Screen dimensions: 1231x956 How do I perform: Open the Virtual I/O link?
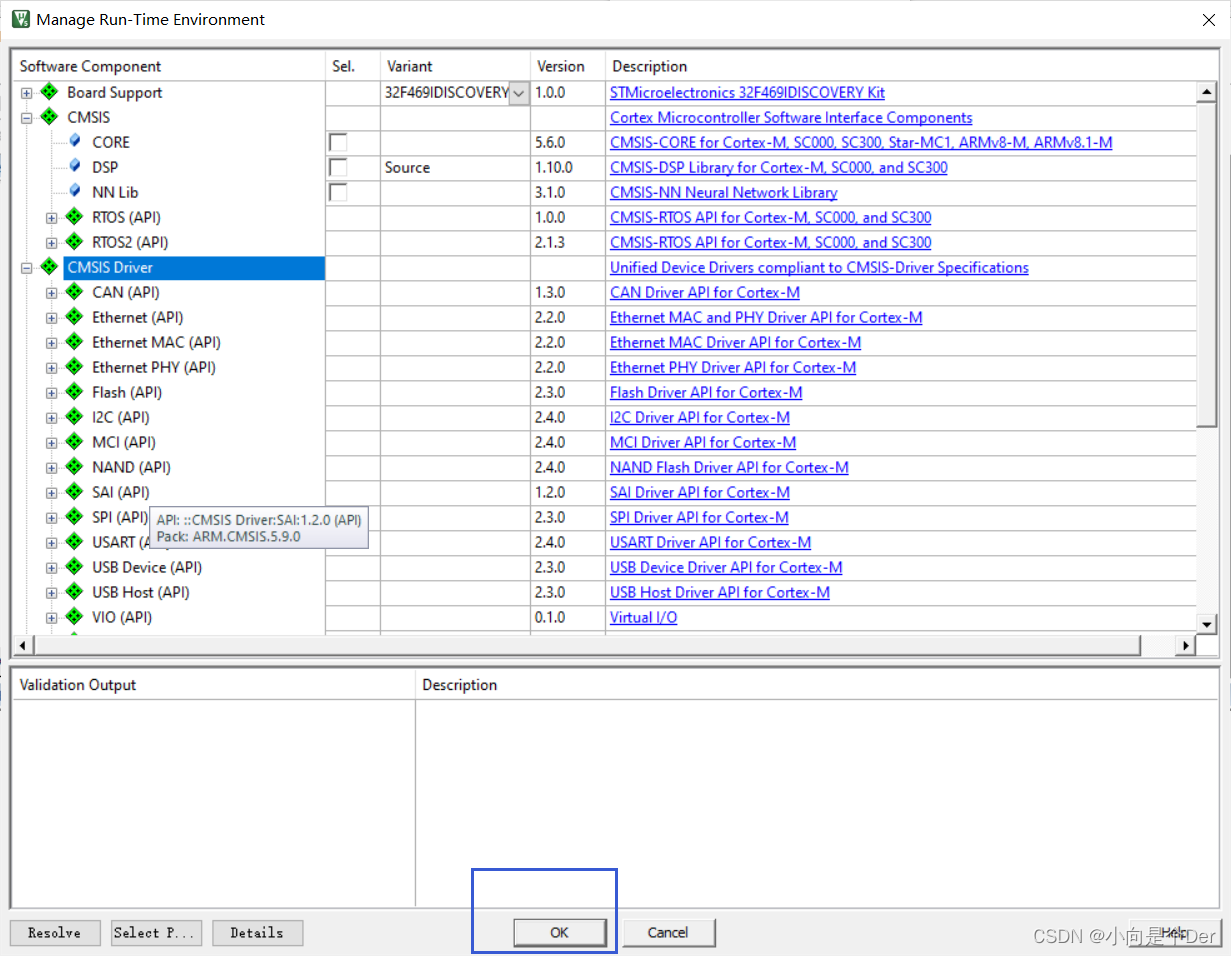(x=643, y=617)
